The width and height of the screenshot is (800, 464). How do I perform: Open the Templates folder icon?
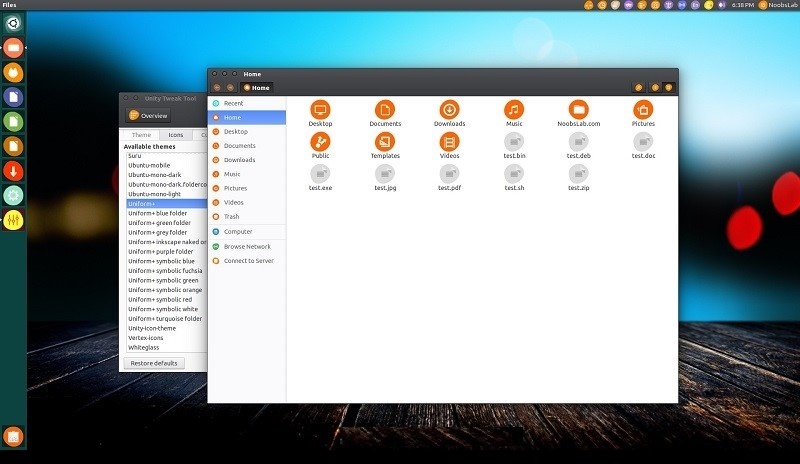385,142
